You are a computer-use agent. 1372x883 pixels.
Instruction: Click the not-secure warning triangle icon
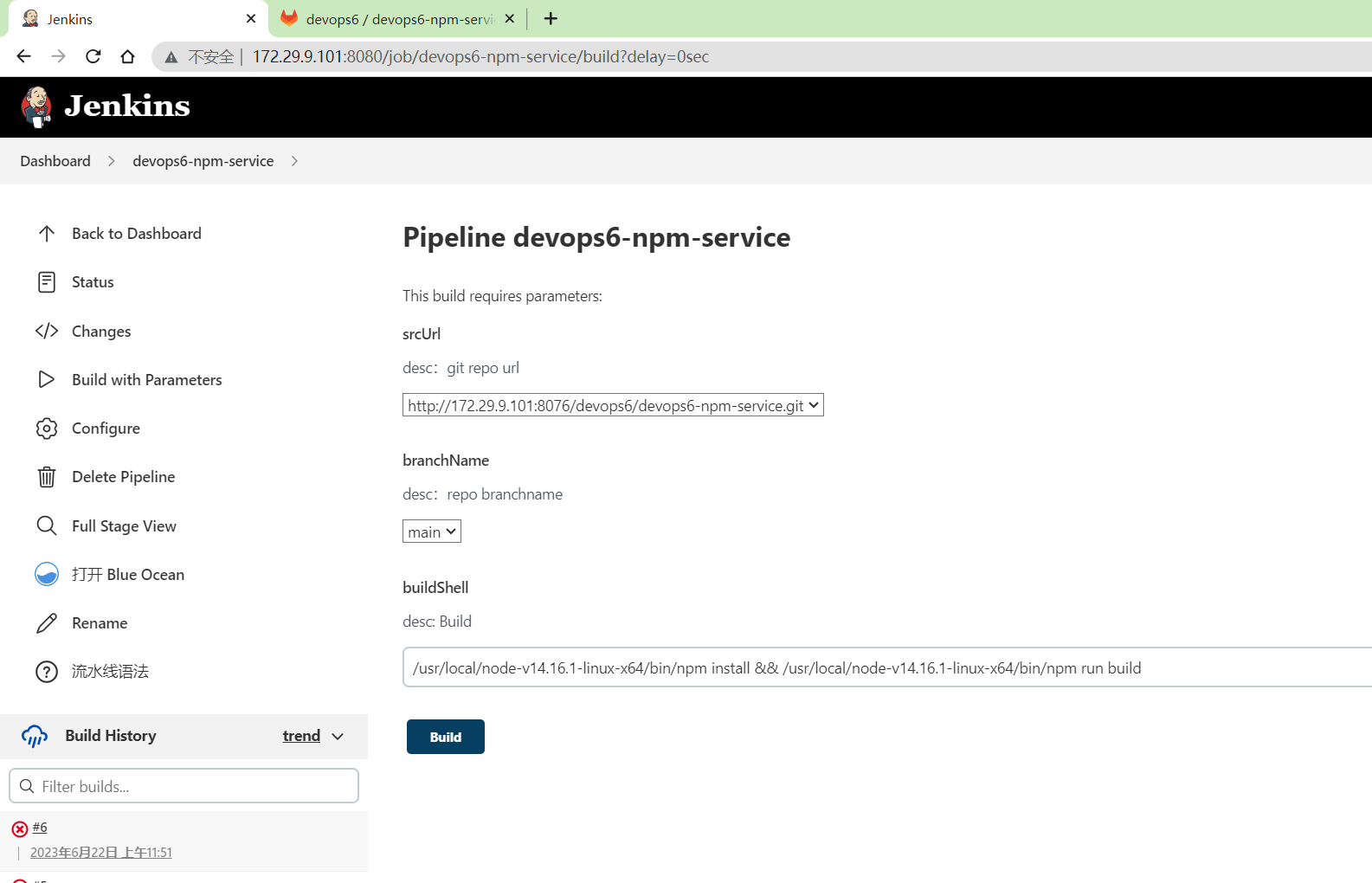click(x=171, y=57)
